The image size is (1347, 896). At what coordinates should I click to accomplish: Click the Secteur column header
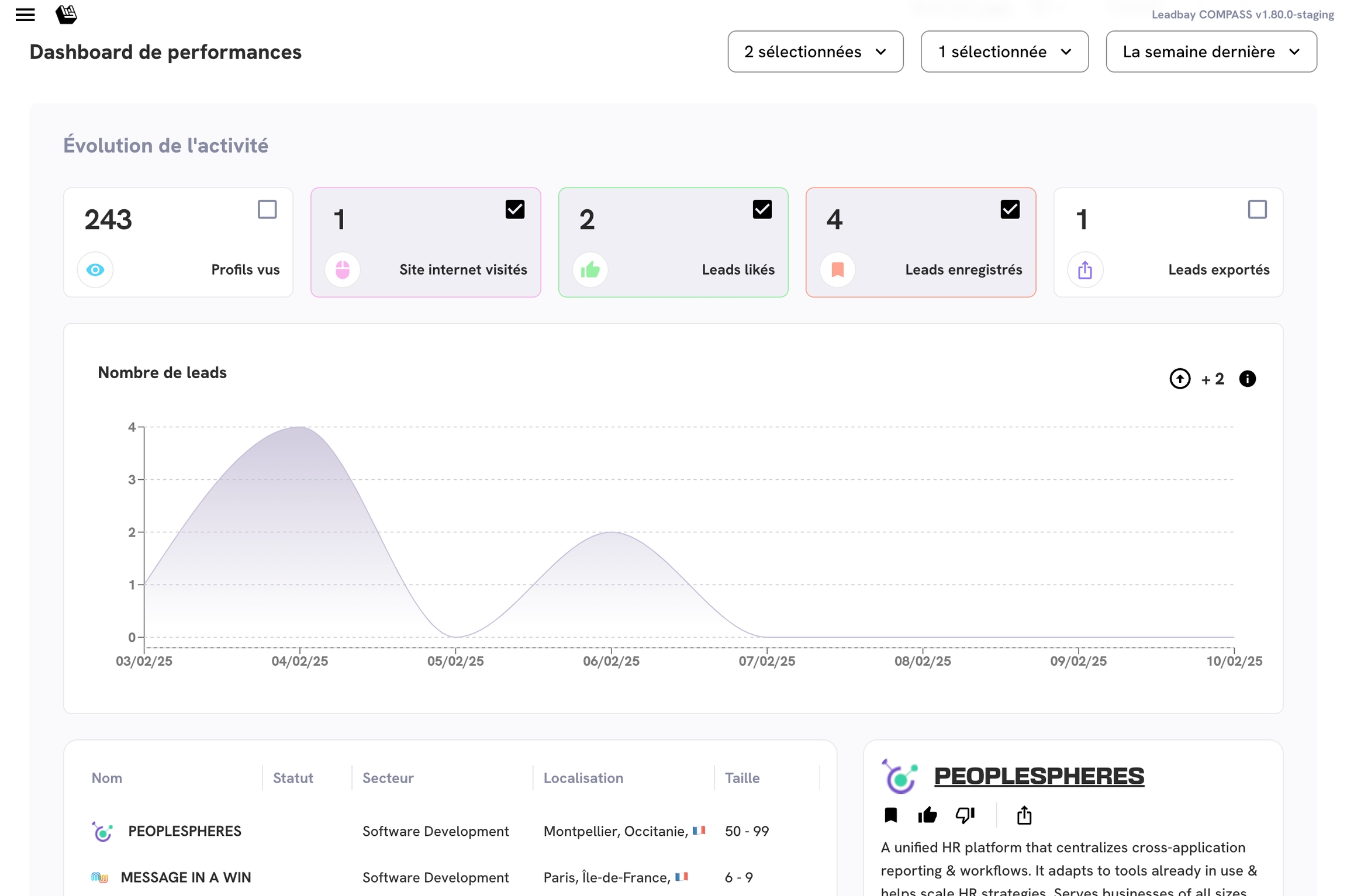click(x=388, y=778)
